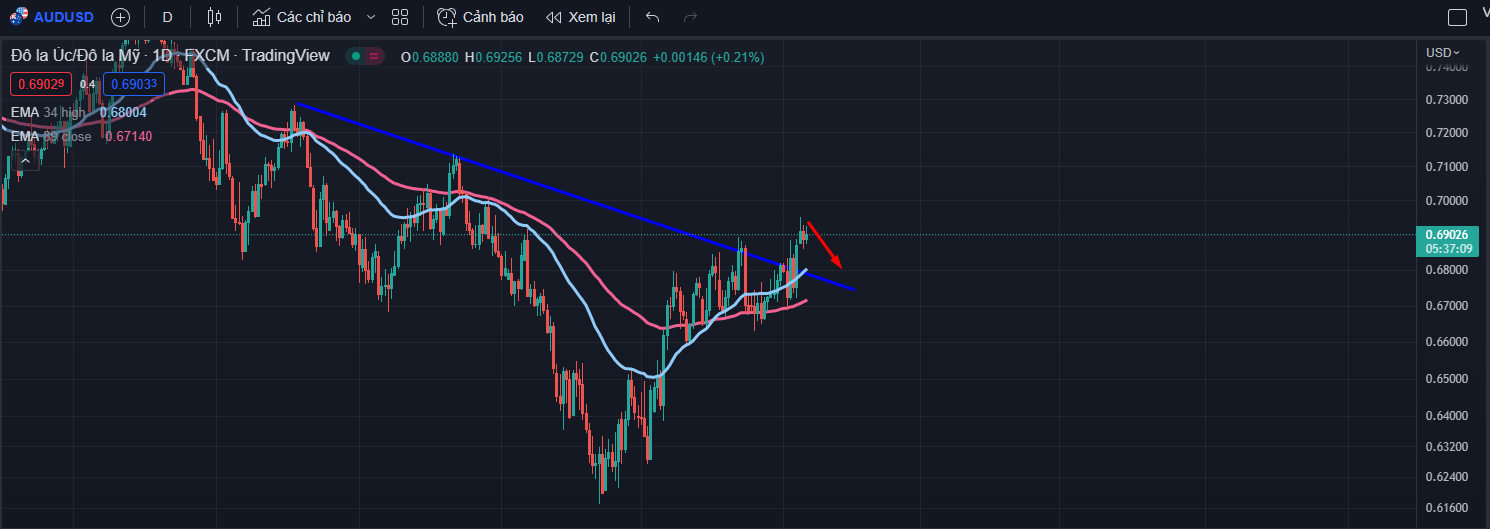Image resolution: width=1490 pixels, height=529 pixels.
Task: Start bar replay with Xem lại
Action: pyautogui.click(x=581, y=17)
